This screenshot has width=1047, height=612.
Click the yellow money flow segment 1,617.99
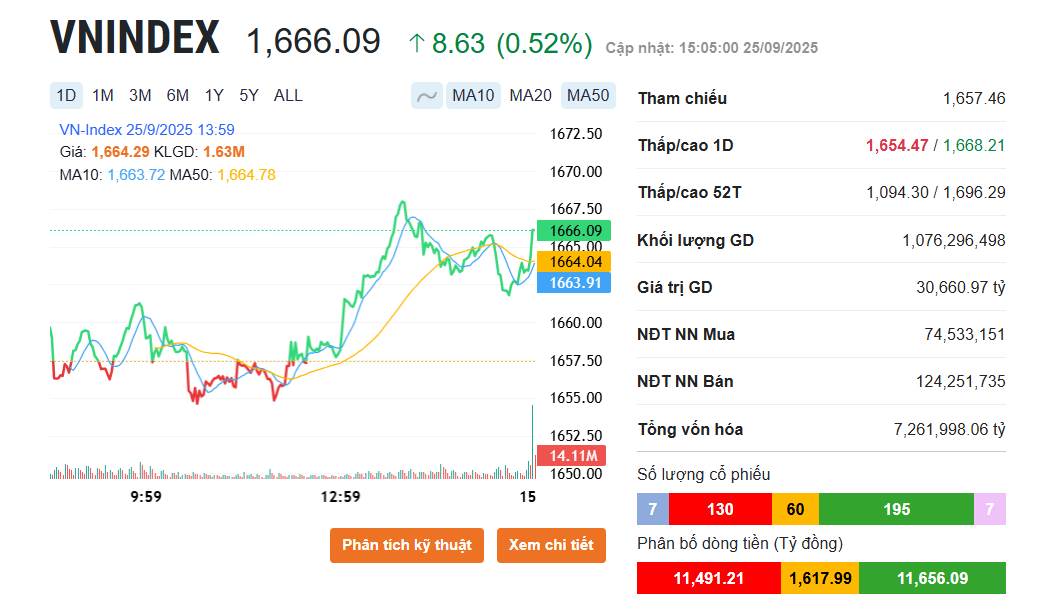click(820, 578)
